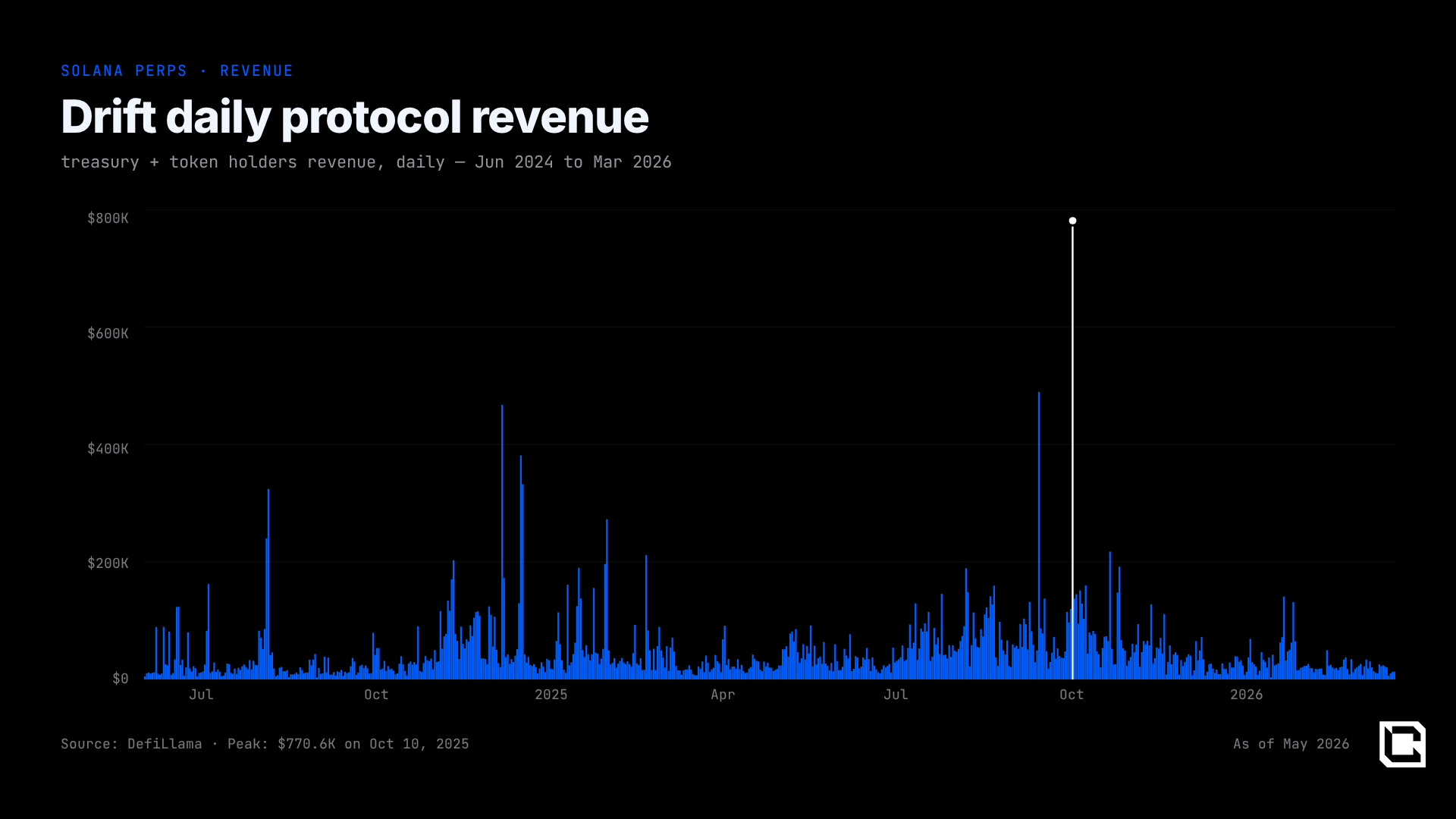The image size is (1456, 819).
Task: Click the 'Oct' x-axis label before 2025
Action: click(376, 695)
